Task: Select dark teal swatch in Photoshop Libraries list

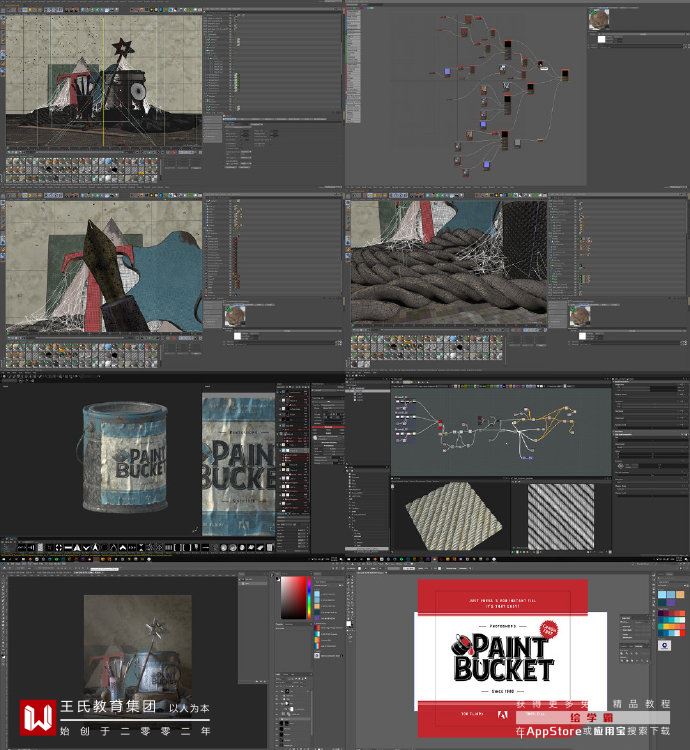Action: point(317,610)
